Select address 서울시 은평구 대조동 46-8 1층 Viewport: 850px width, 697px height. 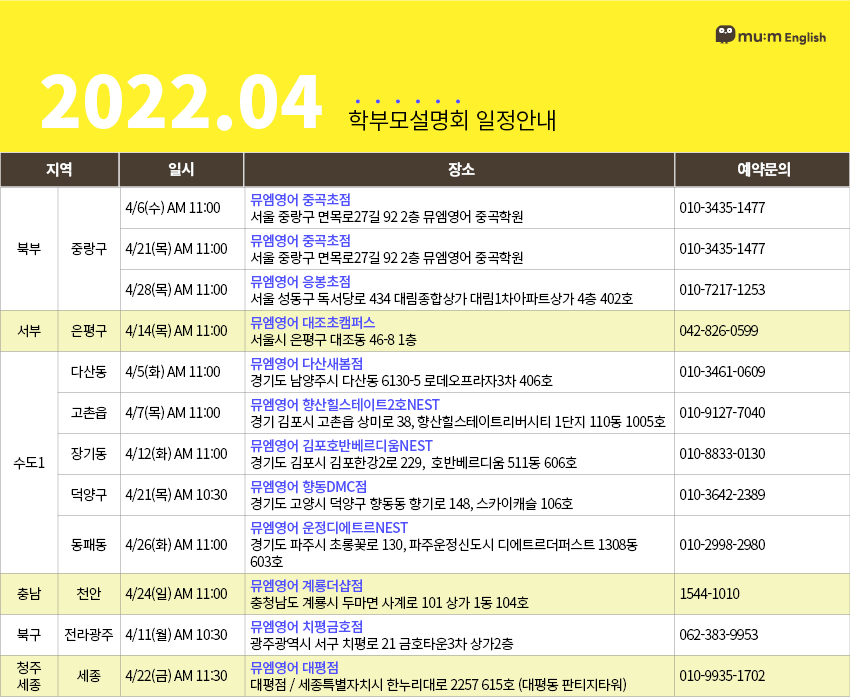(x=333, y=340)
